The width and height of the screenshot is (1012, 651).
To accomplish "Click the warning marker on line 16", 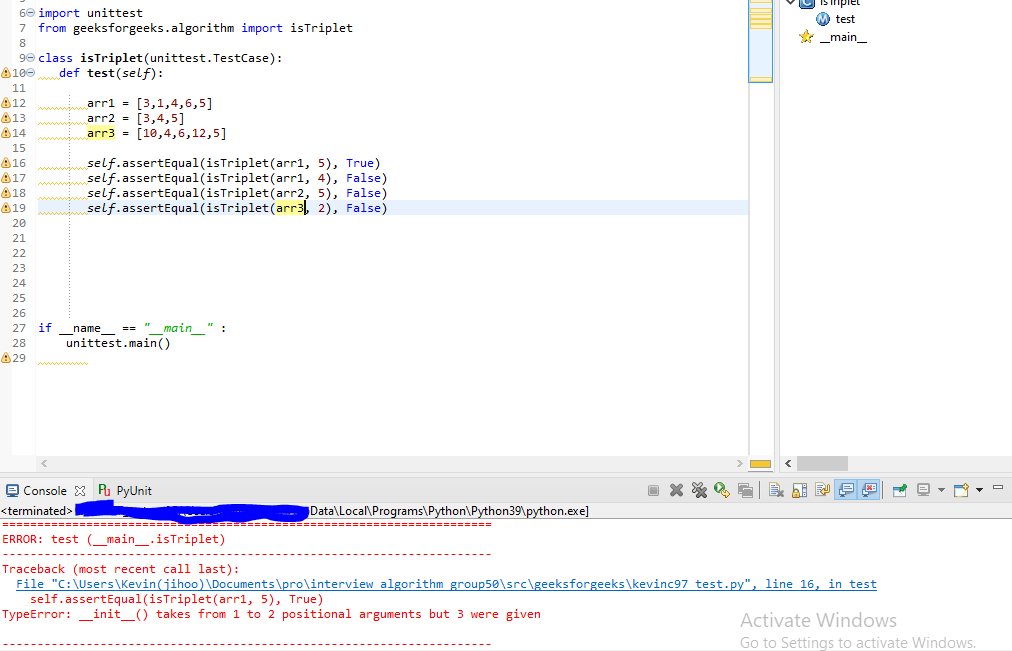I will click(6, 163).
